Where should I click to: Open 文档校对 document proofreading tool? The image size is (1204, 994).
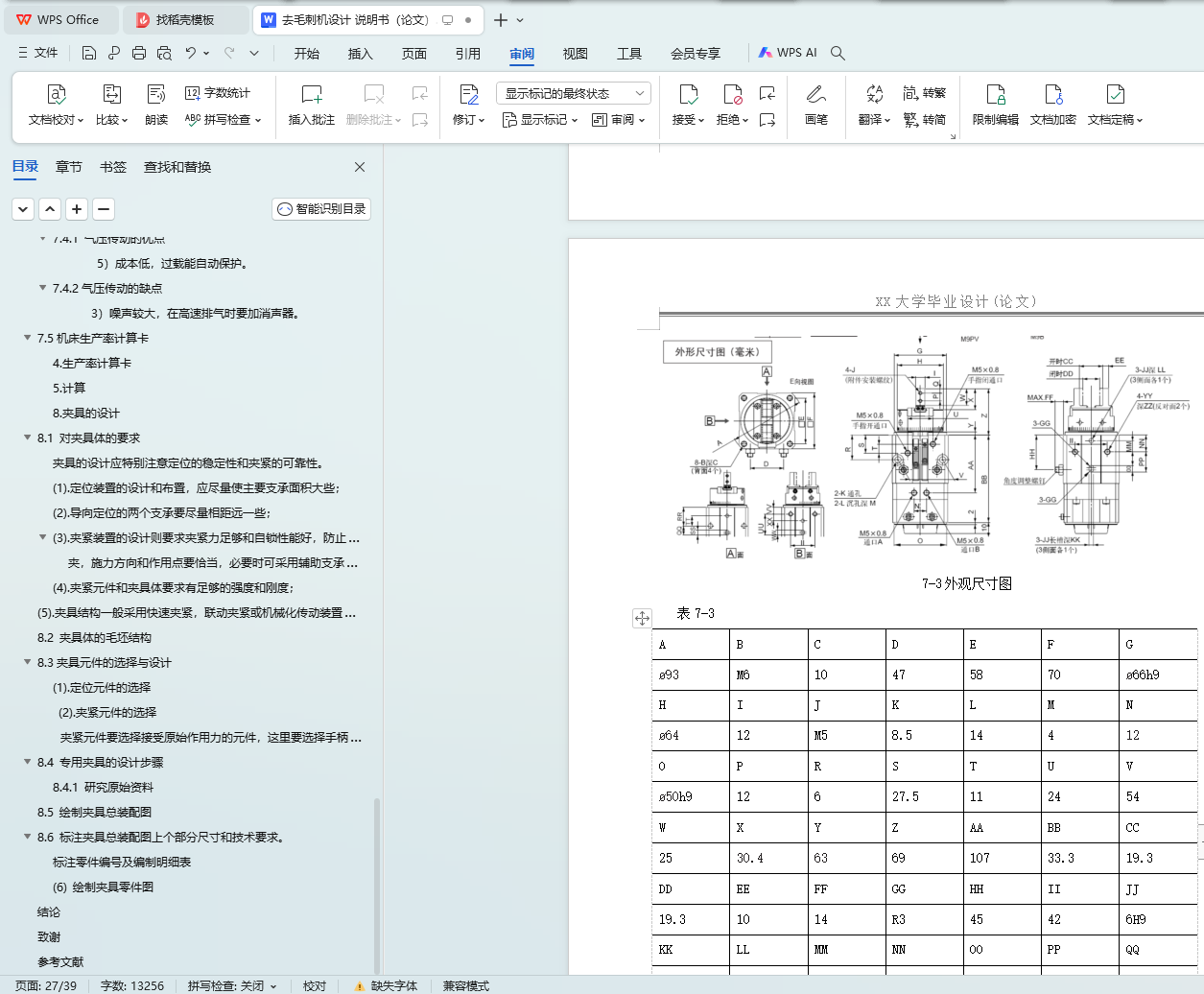pos(57,106)
